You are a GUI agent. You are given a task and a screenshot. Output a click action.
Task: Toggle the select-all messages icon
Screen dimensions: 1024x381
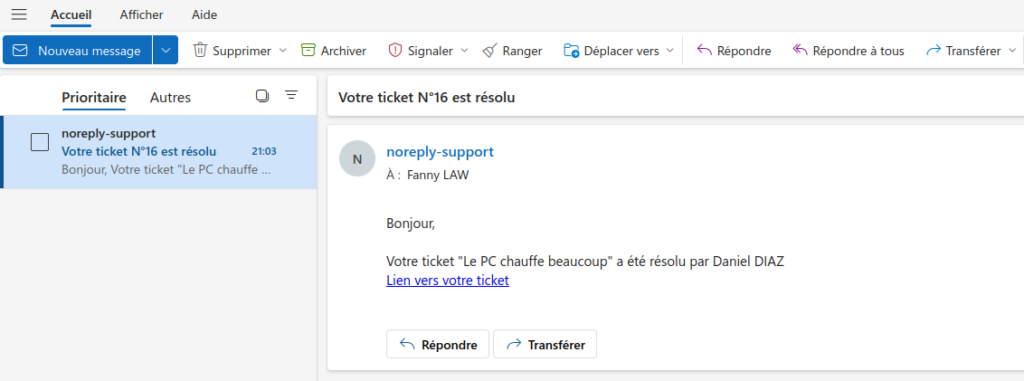(263, 96)
